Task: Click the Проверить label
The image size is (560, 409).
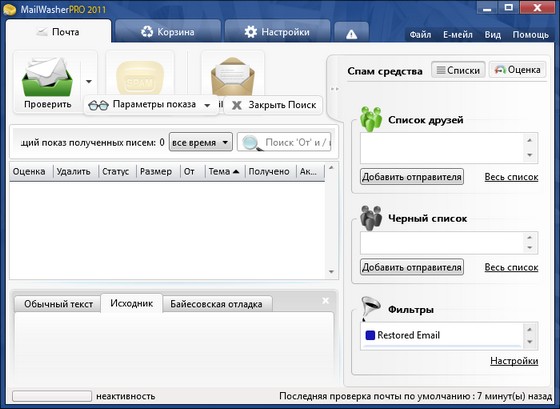Action: coord(48,104)
